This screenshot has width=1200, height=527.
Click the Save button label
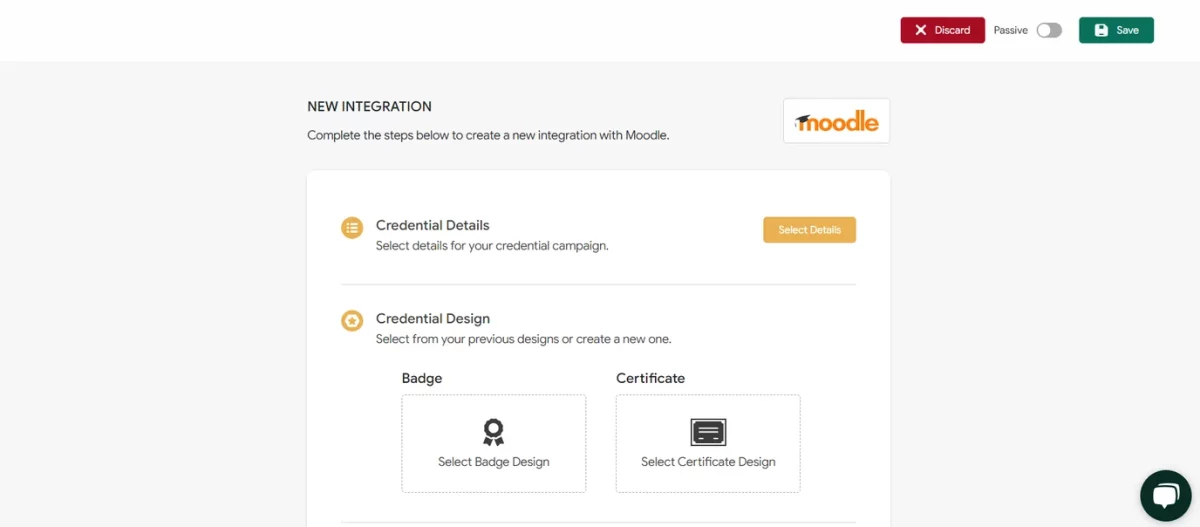tap(1127, 30)
